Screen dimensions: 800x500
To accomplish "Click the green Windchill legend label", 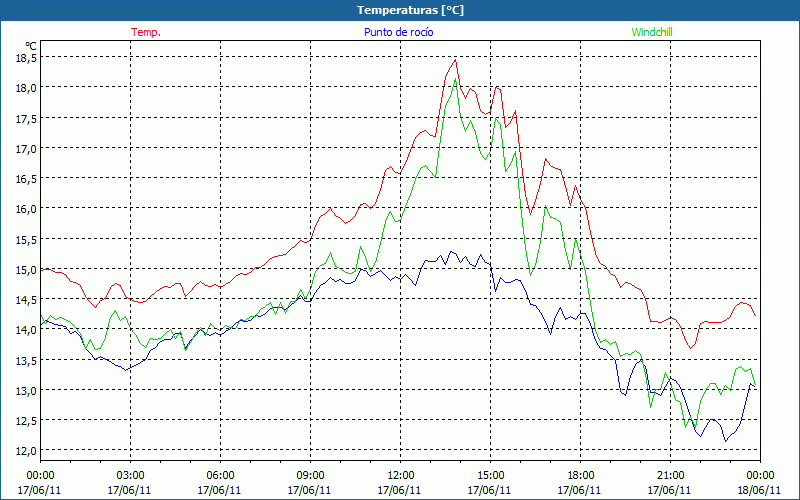I will pos(652,32).
